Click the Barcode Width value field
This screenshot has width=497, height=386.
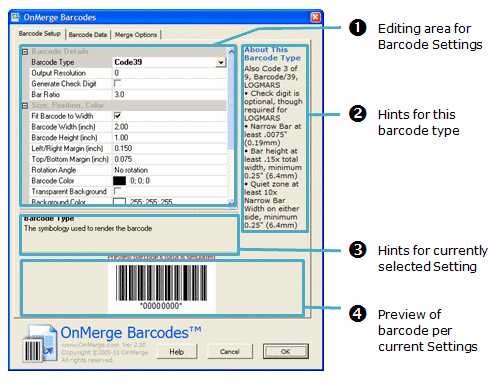point(170,127)
